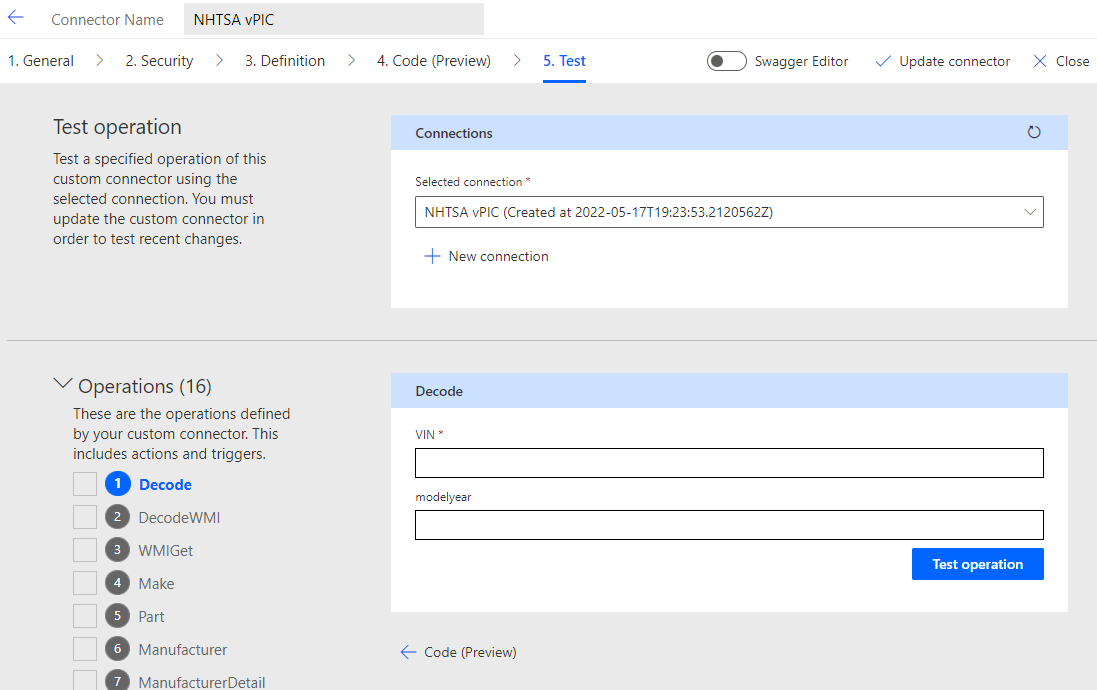The height and width of the screenshot is (690, 1097).
Task: Click the New connection link
Action: (498, 256)
